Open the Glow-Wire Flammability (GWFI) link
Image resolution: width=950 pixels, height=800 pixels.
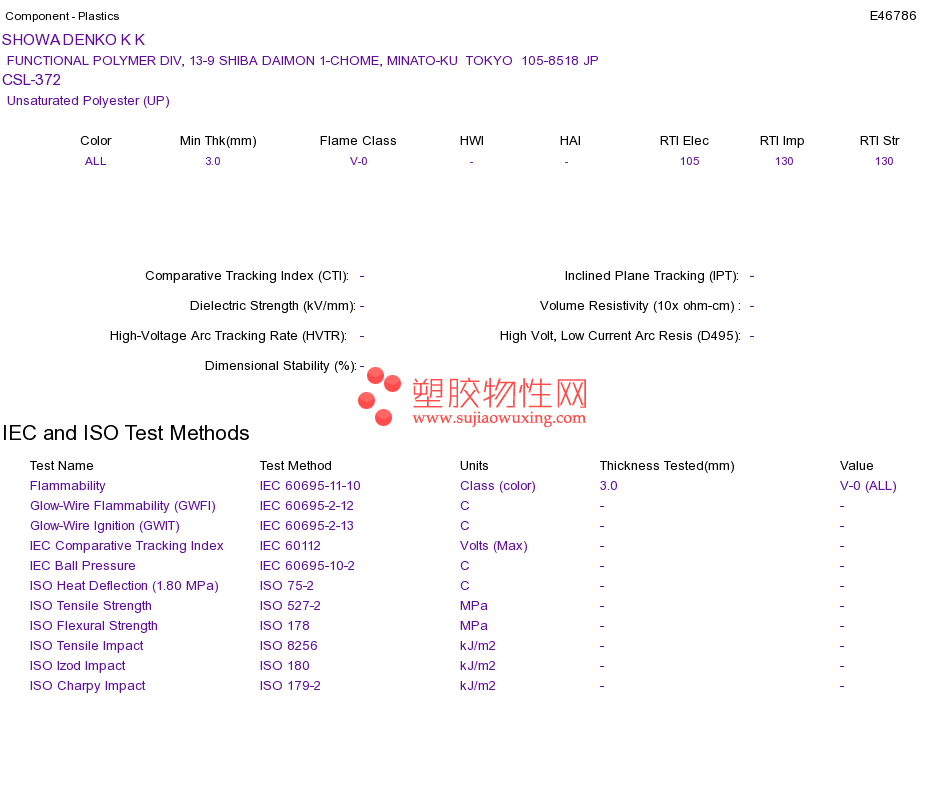coord(122,506)
